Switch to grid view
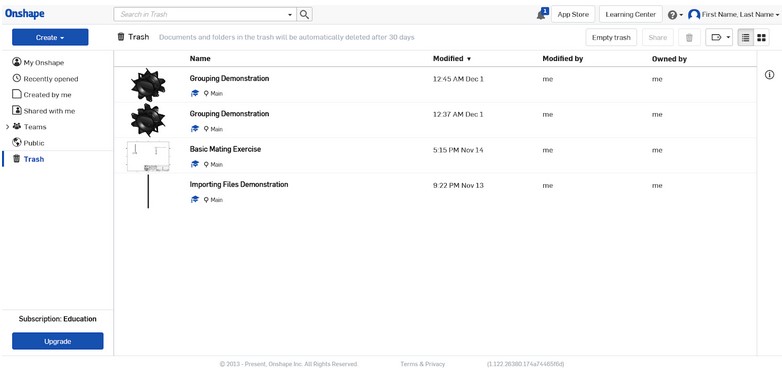The image size is (782, 372). (x=761, y=37)
